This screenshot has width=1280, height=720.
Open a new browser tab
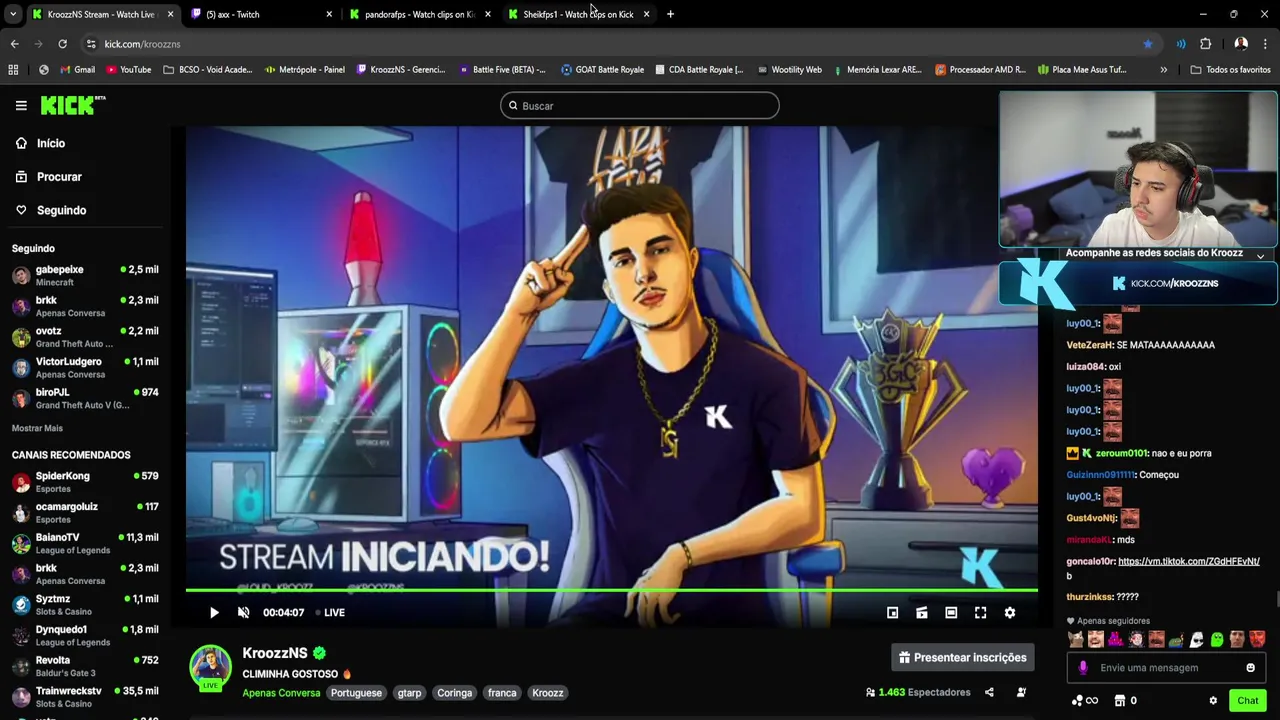(670, 14)
